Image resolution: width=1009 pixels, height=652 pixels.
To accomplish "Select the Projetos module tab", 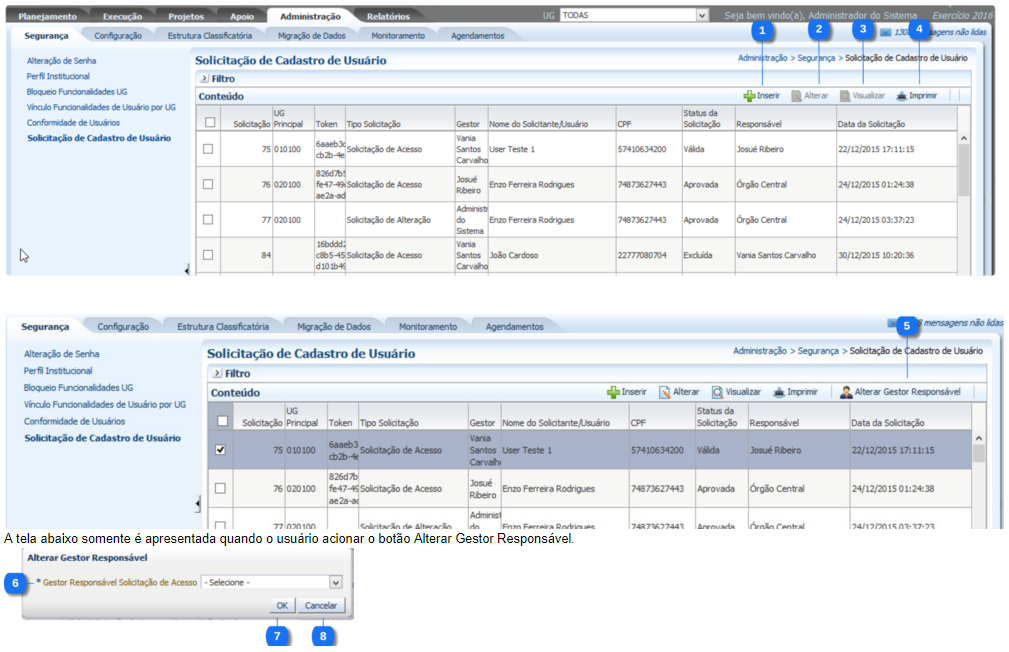I will click(186, 16).
